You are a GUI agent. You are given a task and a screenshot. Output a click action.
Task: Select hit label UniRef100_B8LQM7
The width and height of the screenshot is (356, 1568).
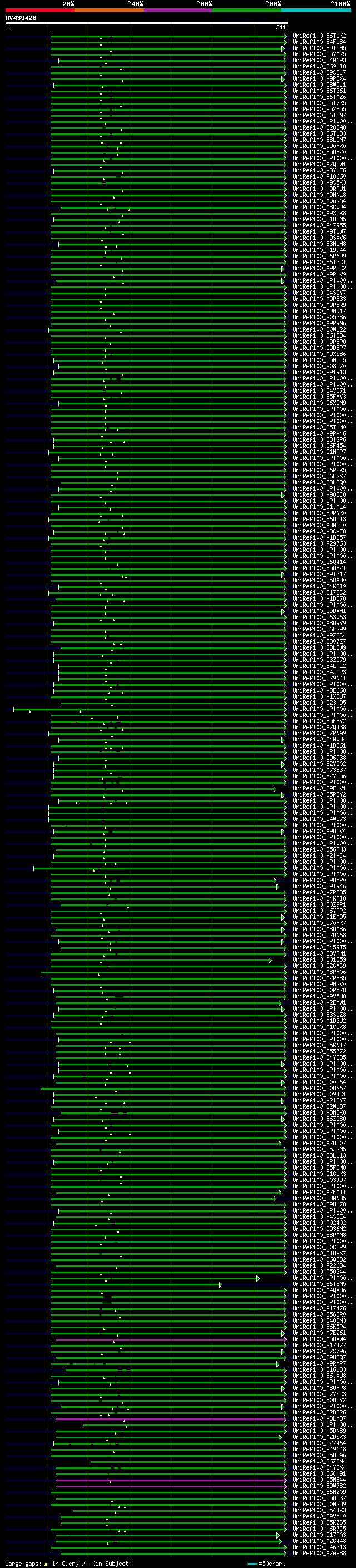coord(319,140)
